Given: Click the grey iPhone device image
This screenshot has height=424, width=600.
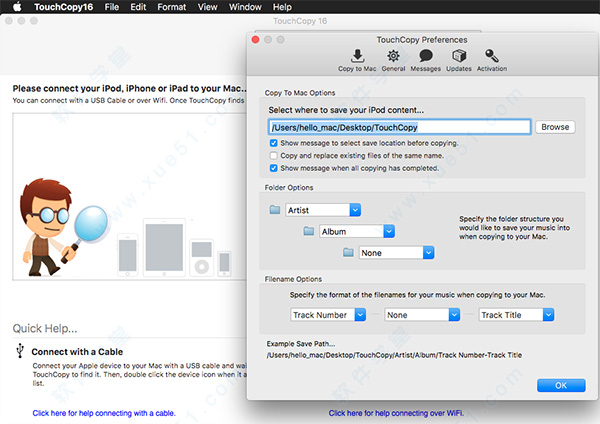Looking at the screenshot, I should pyautogui.click(x=127, y=255).
